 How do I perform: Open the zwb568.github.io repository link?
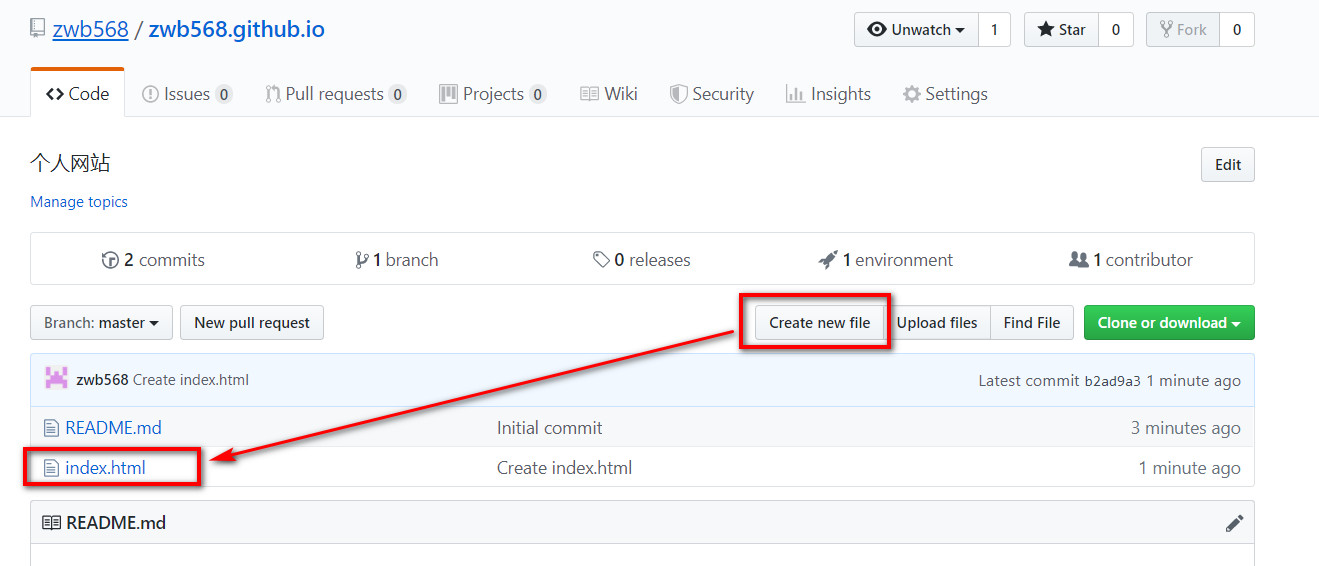[237, 29]
